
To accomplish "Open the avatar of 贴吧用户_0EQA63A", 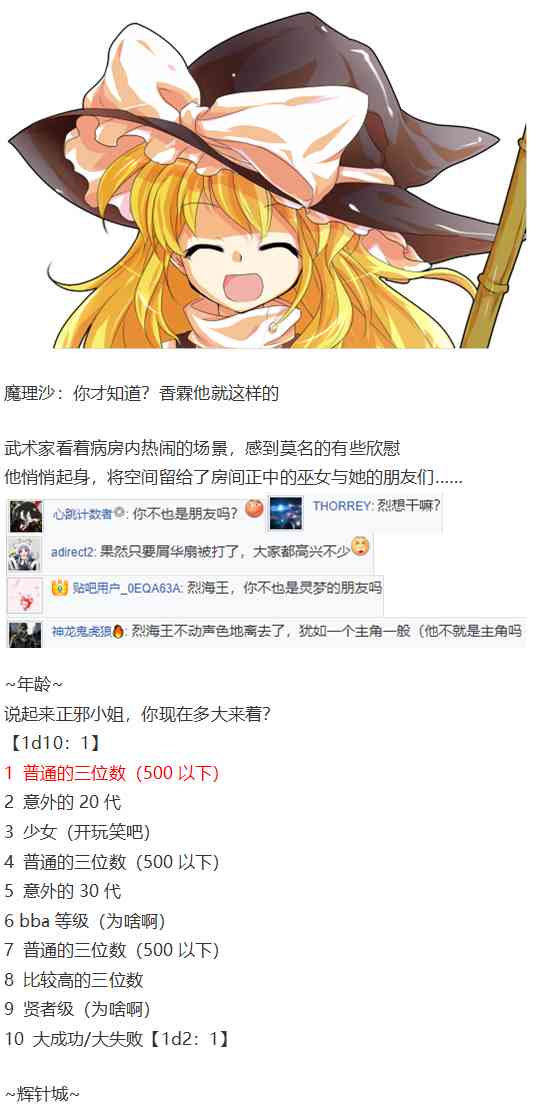I will tap(25, 596).
